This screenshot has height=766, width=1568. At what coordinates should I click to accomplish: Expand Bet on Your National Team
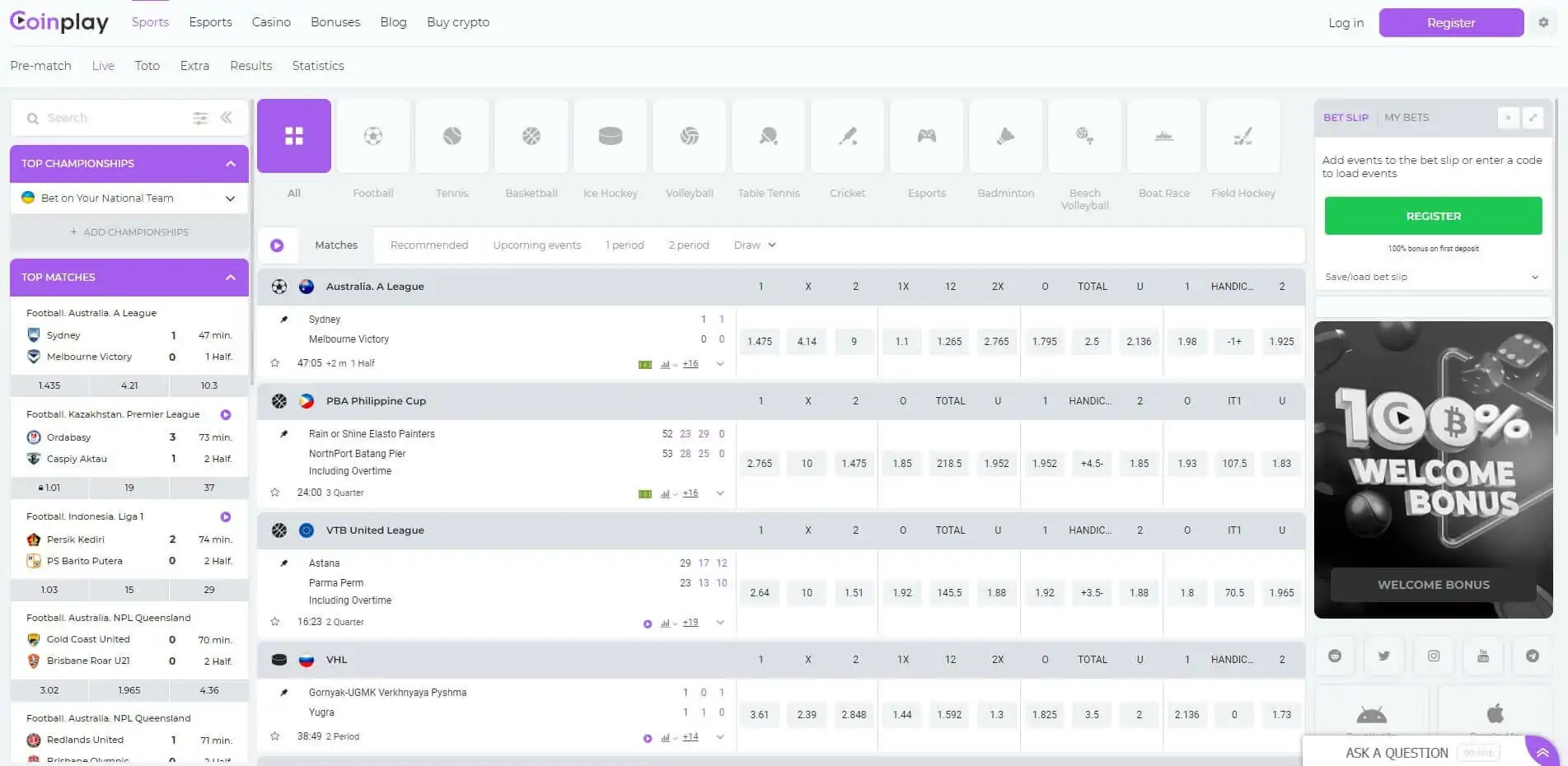tap(230, 198)
